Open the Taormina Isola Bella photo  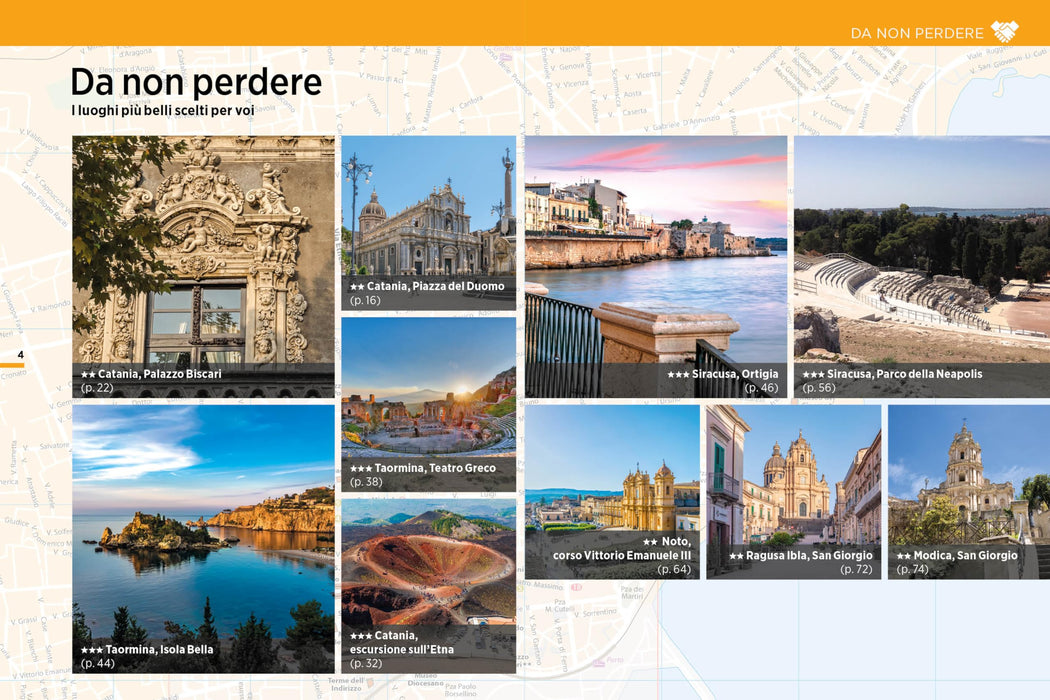click(204, 539)
